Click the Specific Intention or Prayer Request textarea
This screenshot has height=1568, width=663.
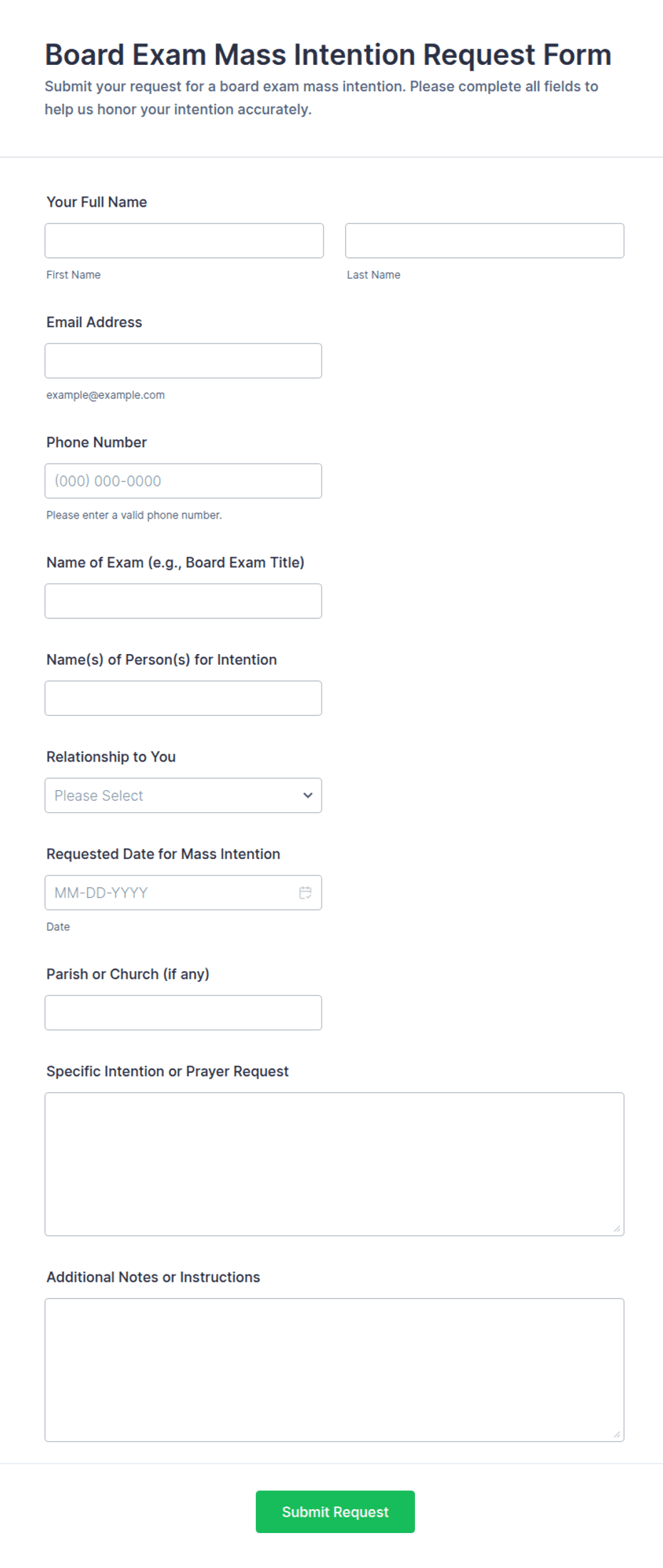click(x=334, y=1164)
